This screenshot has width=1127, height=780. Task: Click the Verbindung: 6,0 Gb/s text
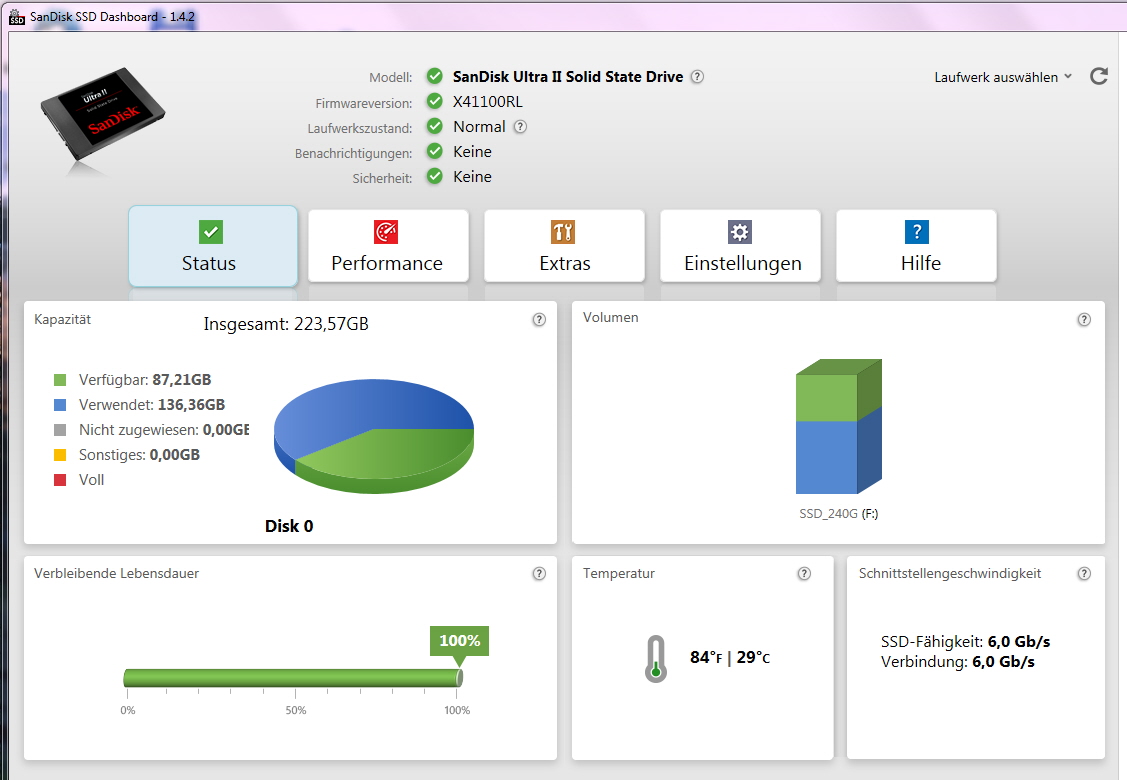pyautogui.click(x=957, y=662)
